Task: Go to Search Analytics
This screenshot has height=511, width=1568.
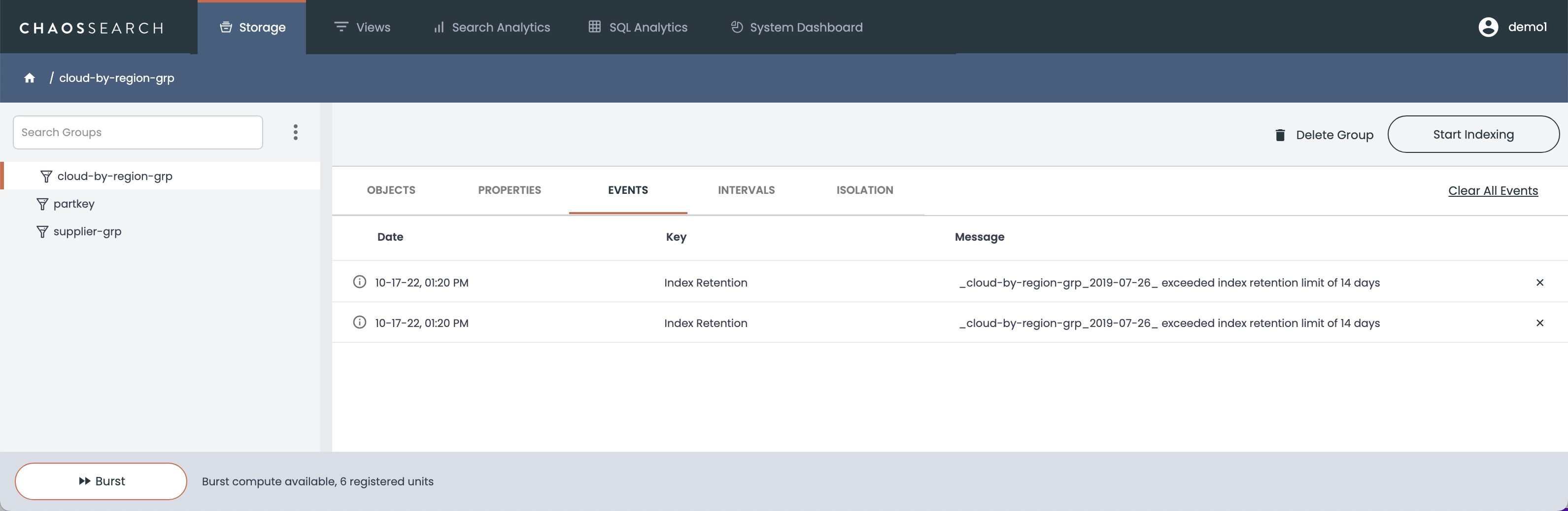Action: (x=491, y=28)
